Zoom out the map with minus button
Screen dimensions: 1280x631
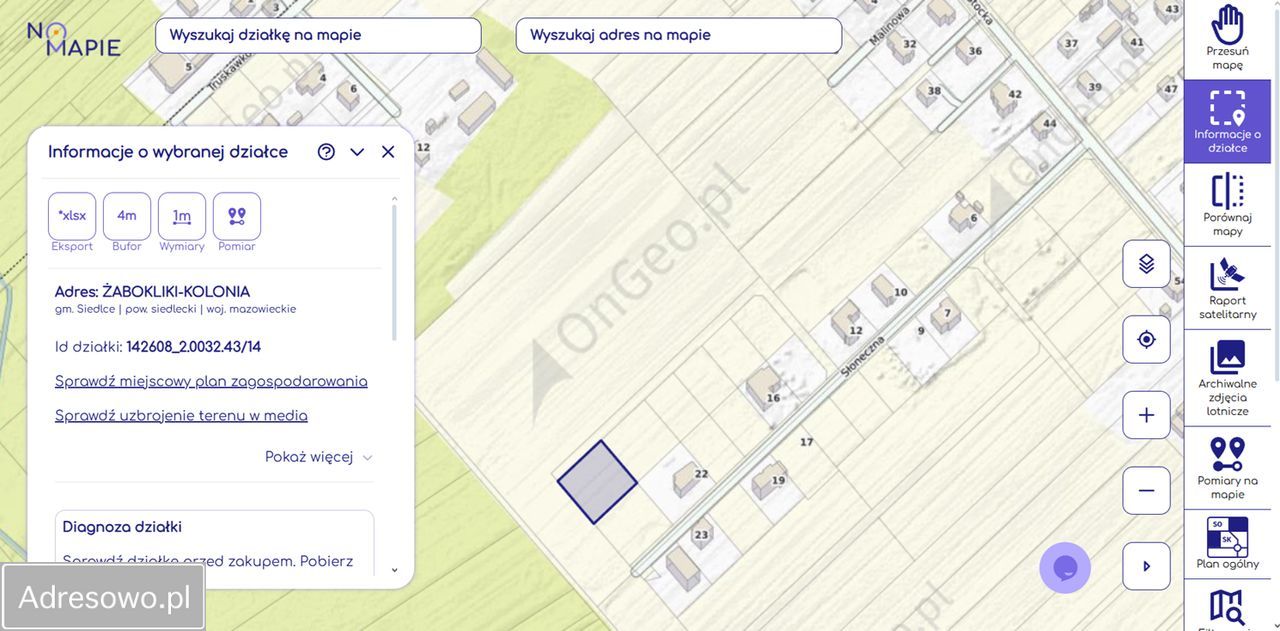pos(1146,491)
